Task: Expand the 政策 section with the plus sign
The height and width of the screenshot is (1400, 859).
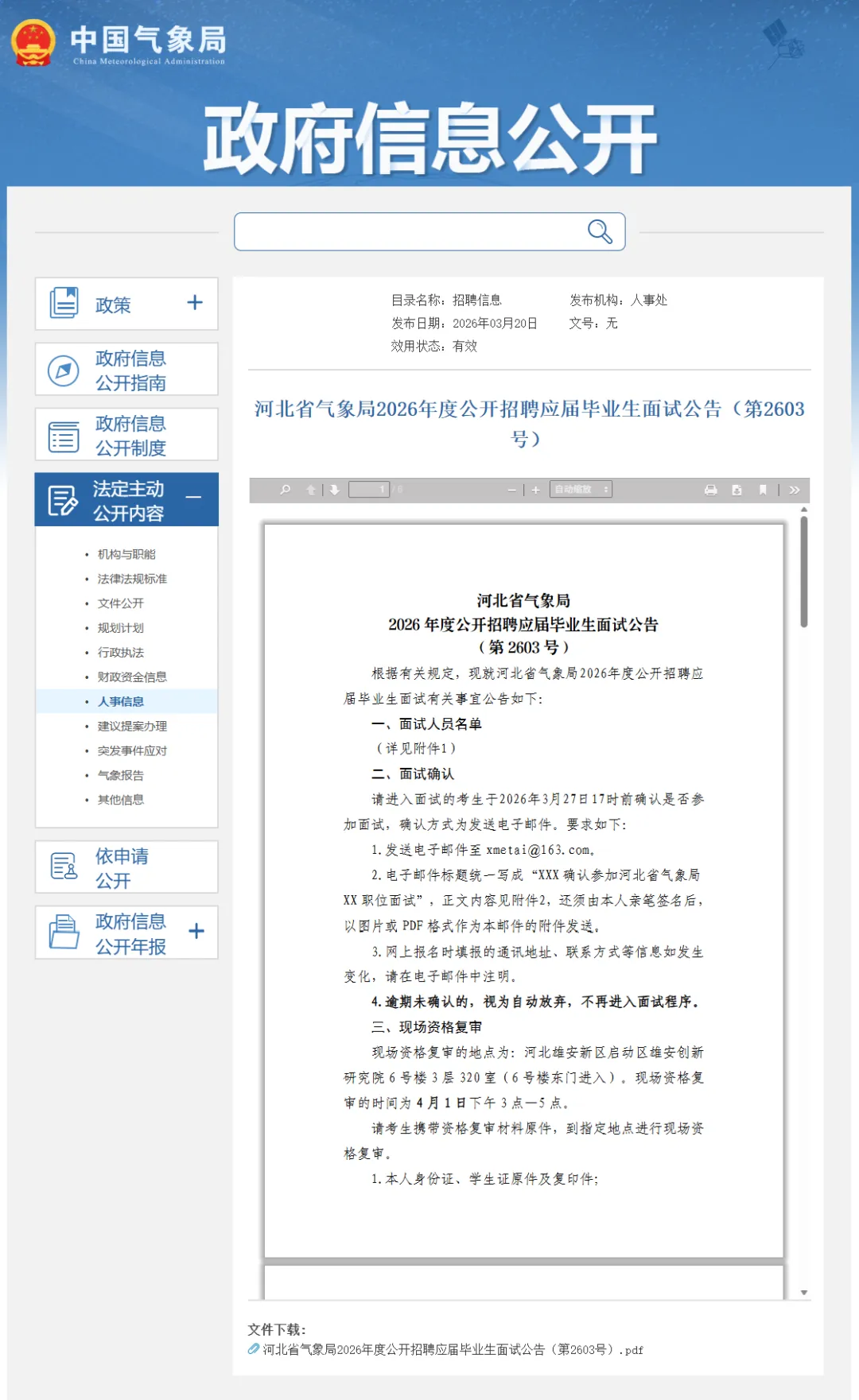Action: click(195, 303)
